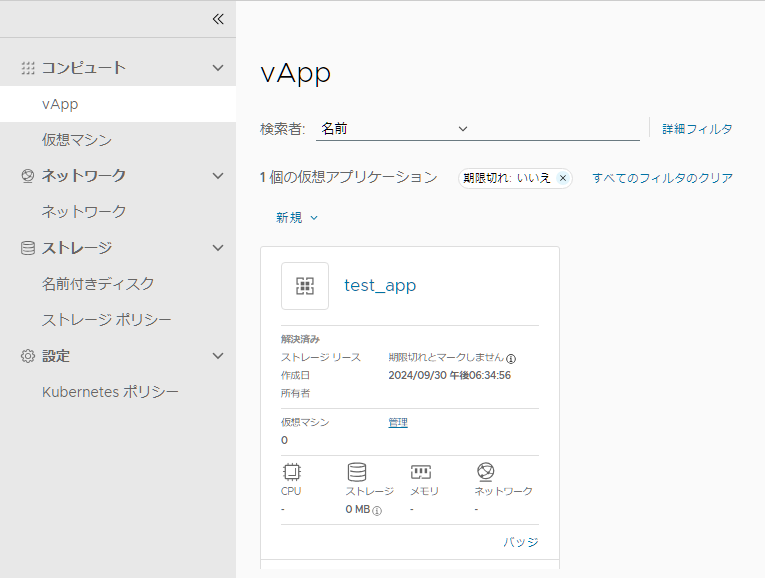765x578 pixels.
Task: Collapse the ネットワーク section chevron
Action: pos(218,176)
